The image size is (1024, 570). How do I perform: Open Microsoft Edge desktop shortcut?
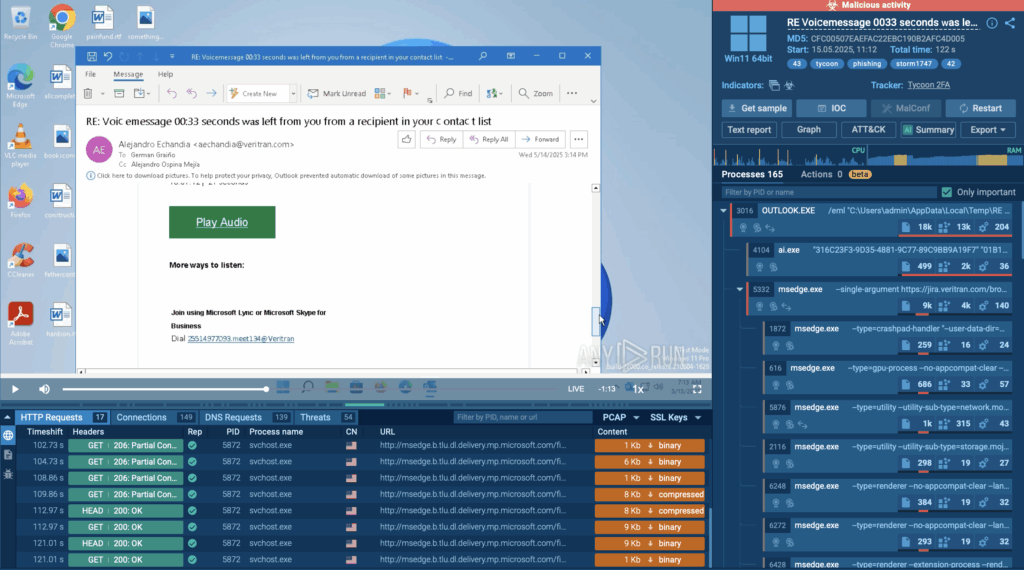[x=20, y=86]
